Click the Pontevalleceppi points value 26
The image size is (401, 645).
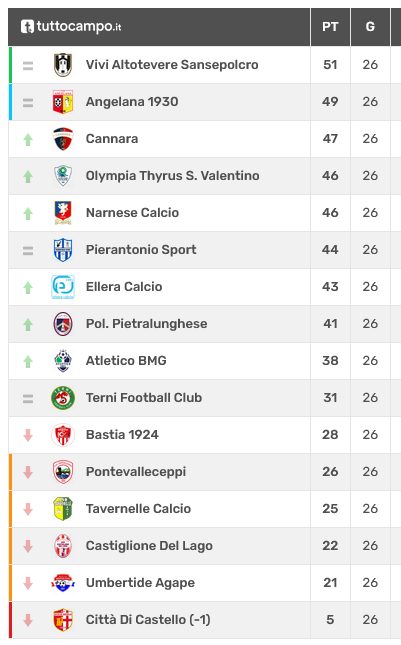330,472
